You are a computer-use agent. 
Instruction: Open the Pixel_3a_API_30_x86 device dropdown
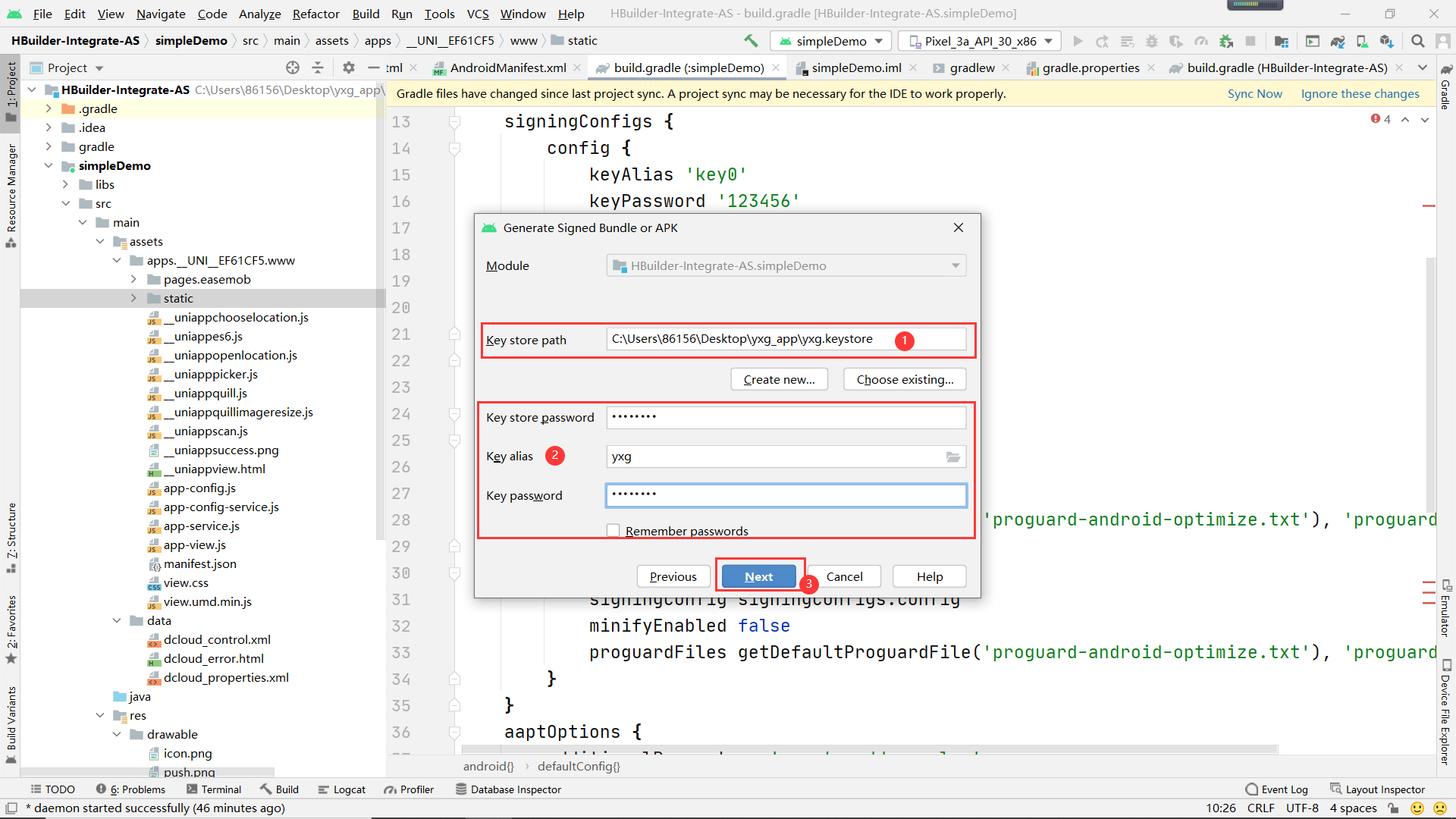tap(980, 41)
